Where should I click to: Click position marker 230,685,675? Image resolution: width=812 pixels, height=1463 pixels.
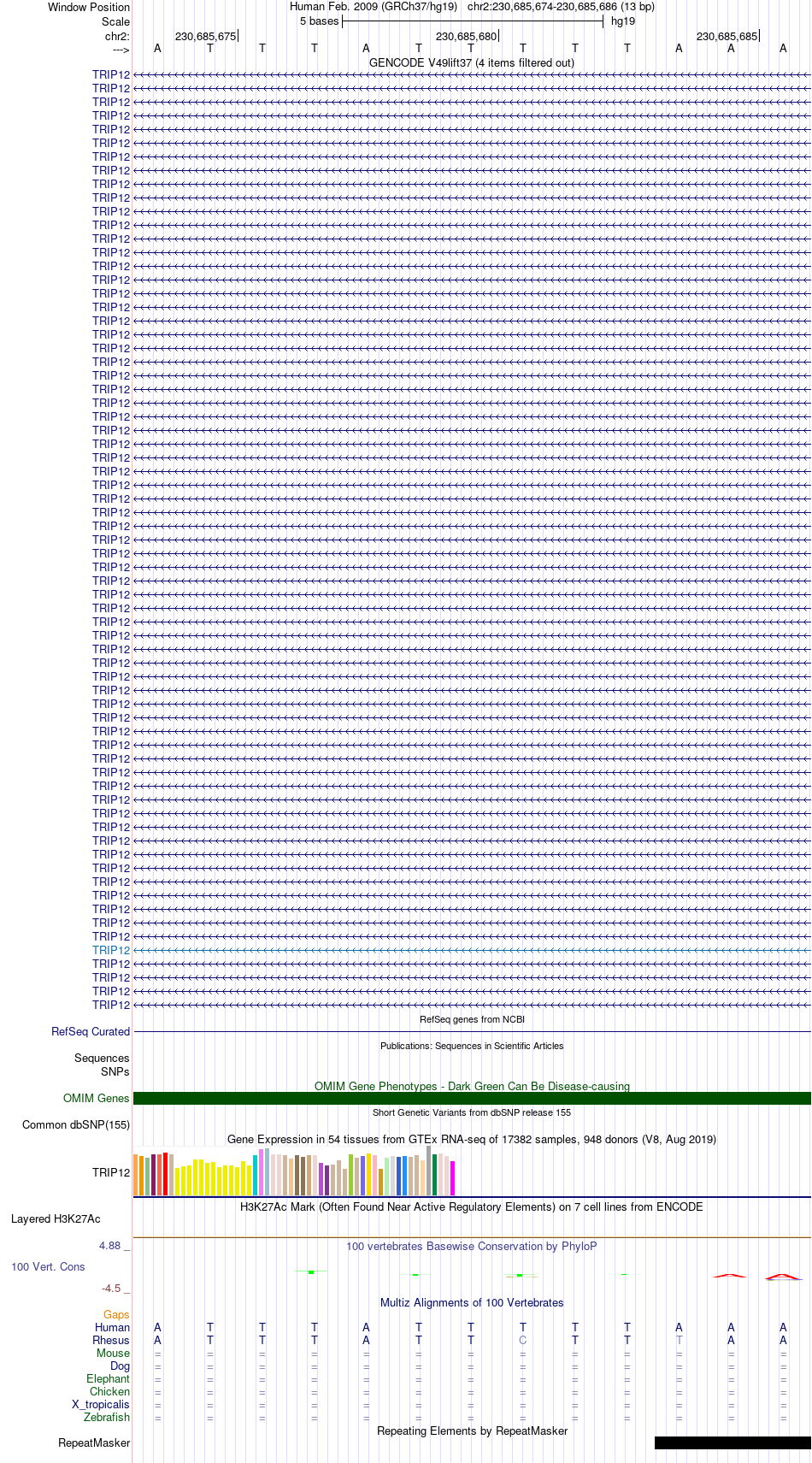[x=206, y=36]
